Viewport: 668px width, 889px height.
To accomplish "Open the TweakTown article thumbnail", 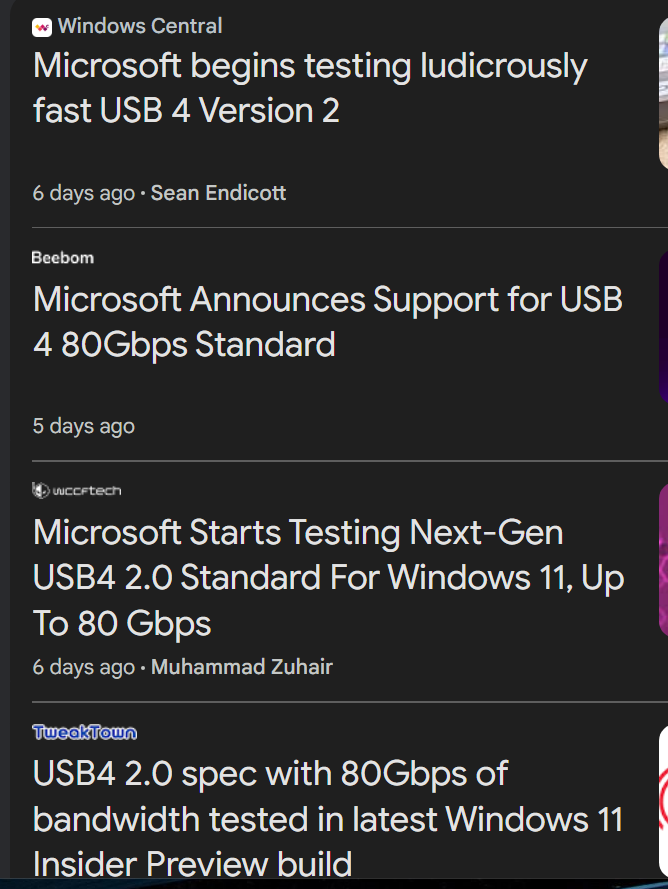I will 662,800.
